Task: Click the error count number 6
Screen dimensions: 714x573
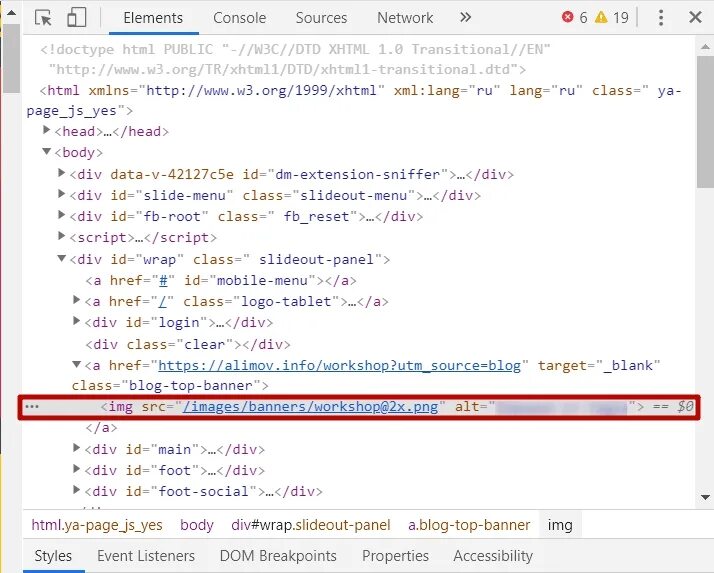Action: (x=583, y=18)
